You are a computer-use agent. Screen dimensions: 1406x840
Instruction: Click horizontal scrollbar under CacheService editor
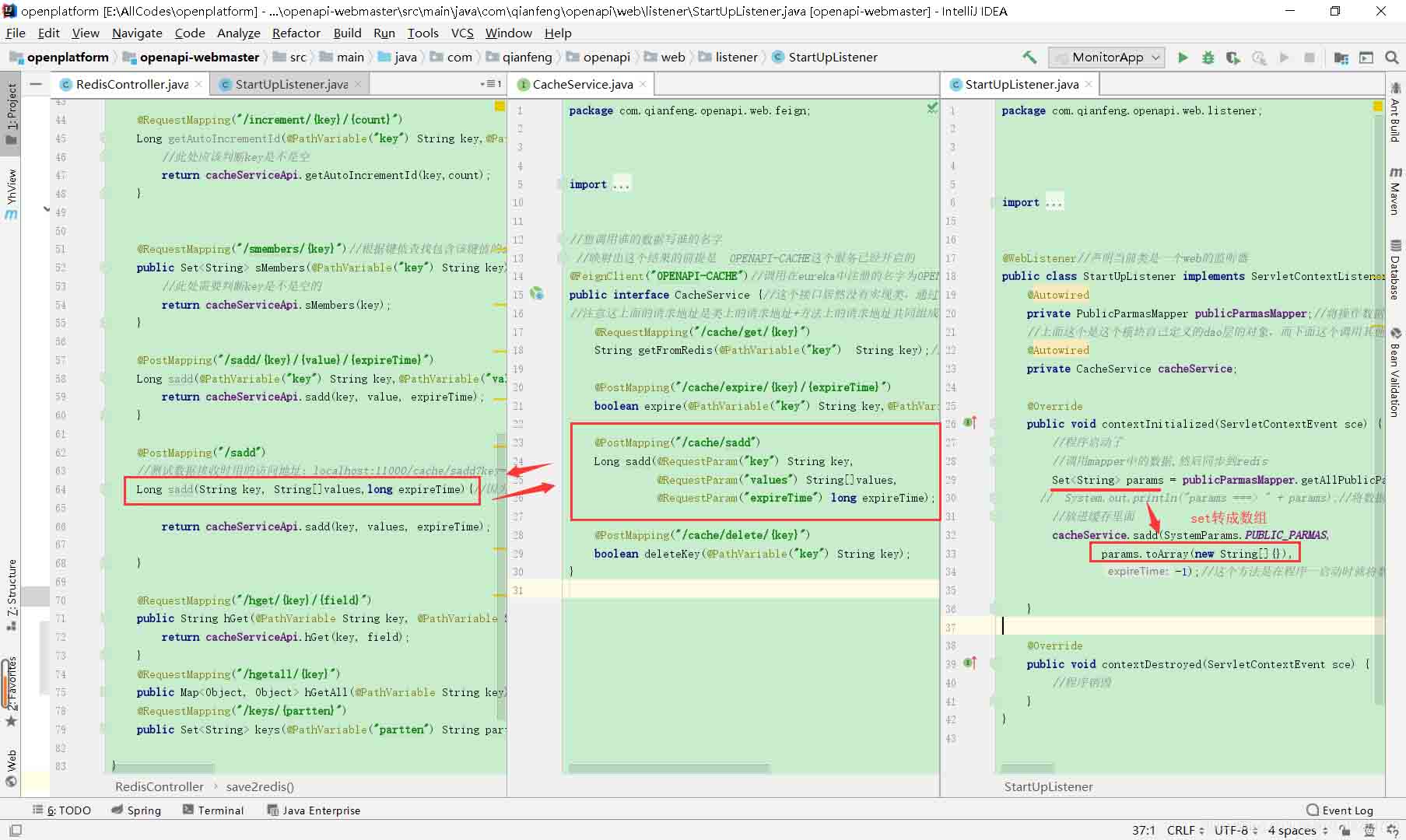coord(669,768)
